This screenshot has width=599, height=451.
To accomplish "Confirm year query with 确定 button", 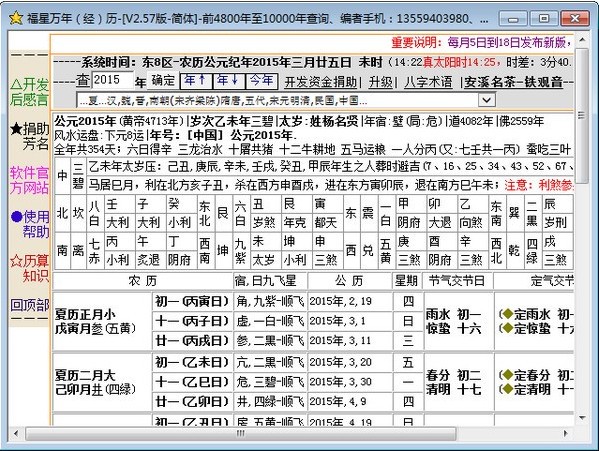I will (x=163, y=80).
